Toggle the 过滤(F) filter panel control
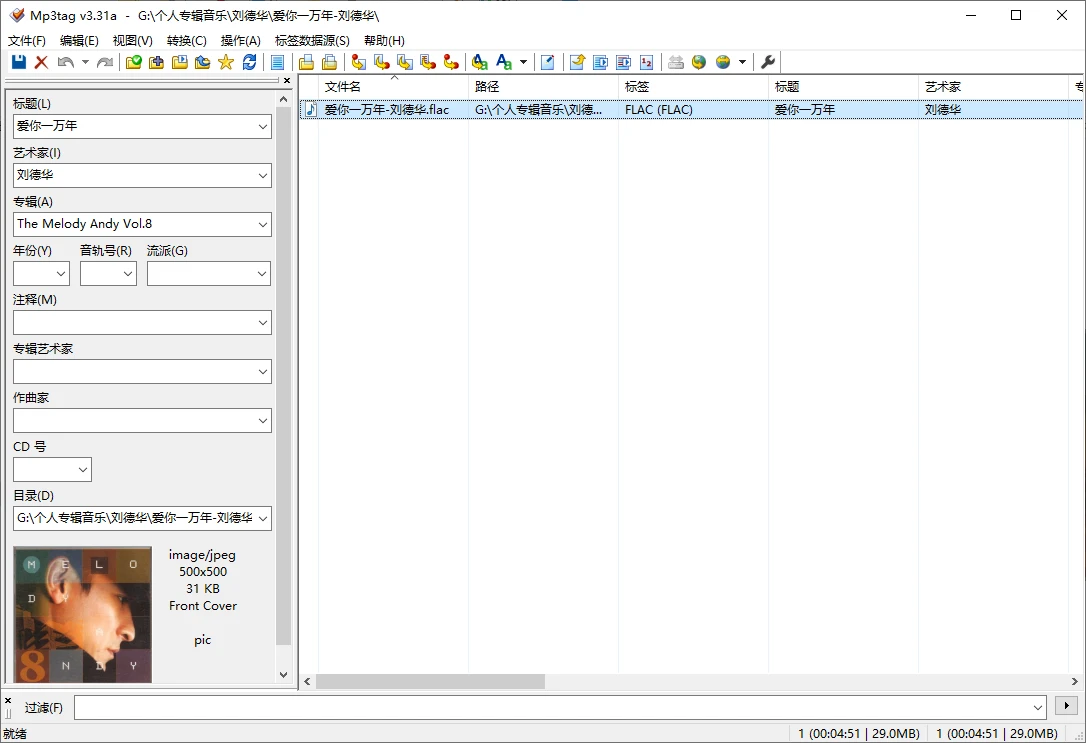1086x743 pixels. (7, 700)
